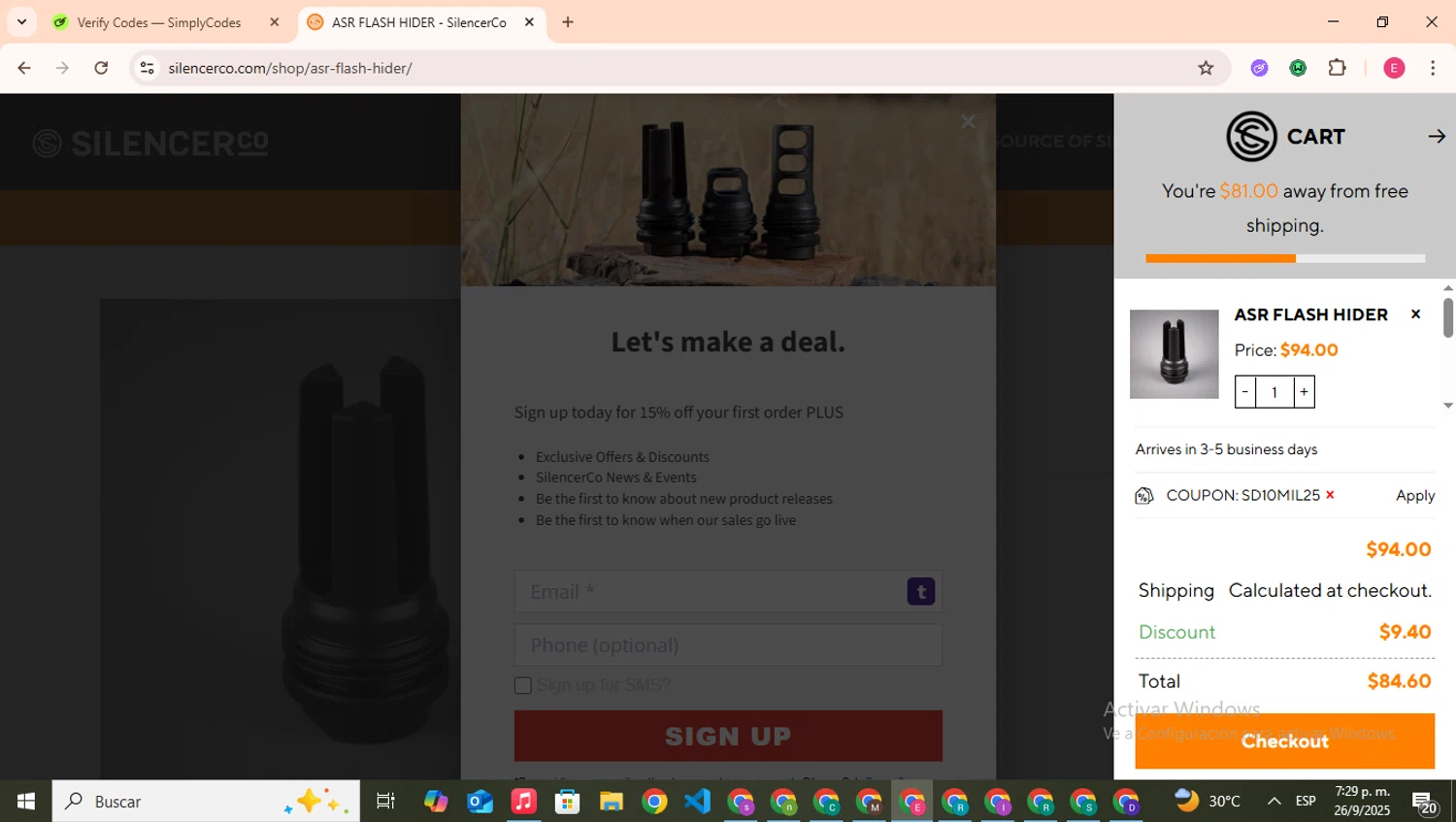Proceed to Checkout
The width and height of the screenshot is (1456, 822).
[x=1284, y=740]
